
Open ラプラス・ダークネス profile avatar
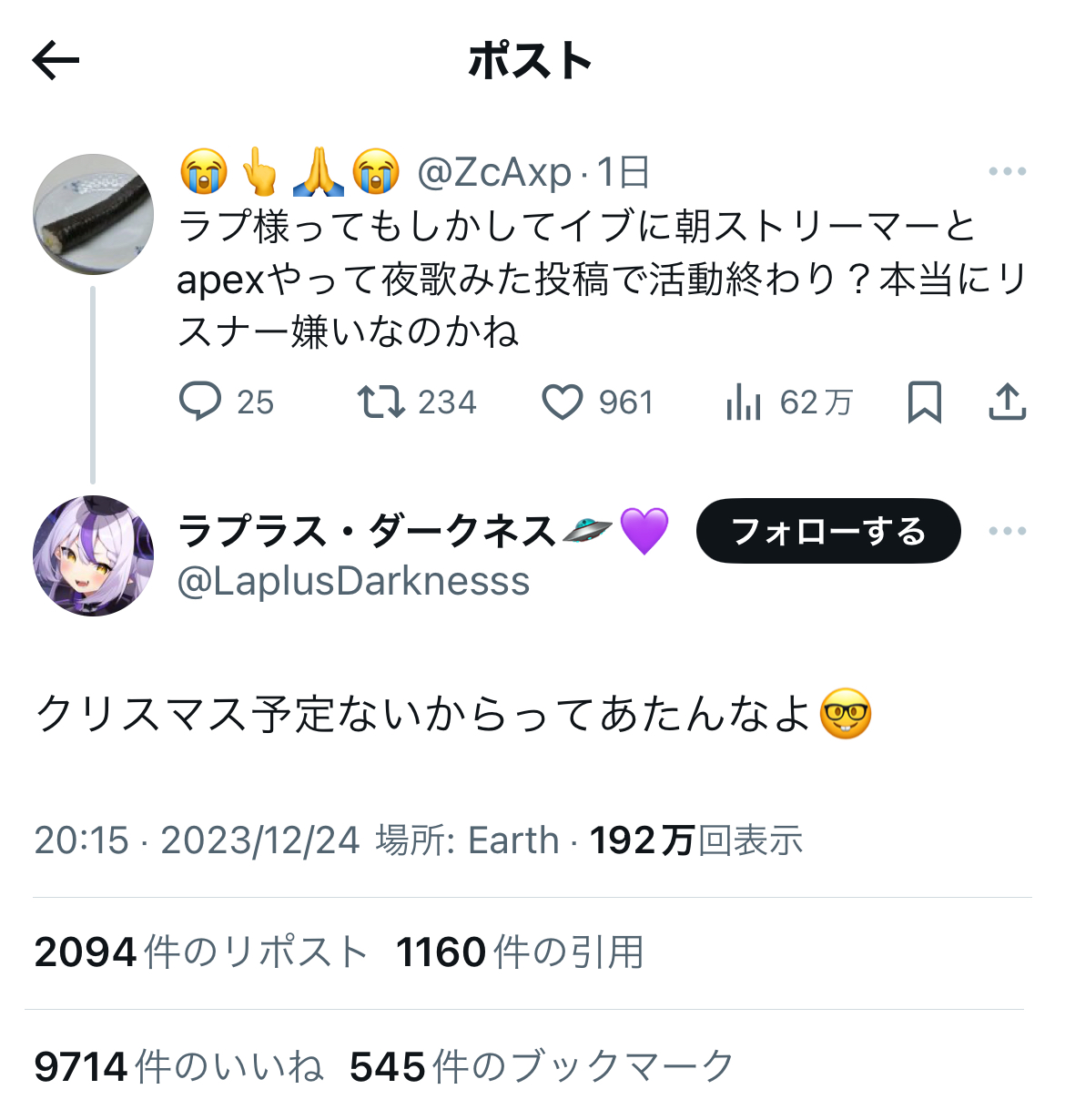[93, 555]
